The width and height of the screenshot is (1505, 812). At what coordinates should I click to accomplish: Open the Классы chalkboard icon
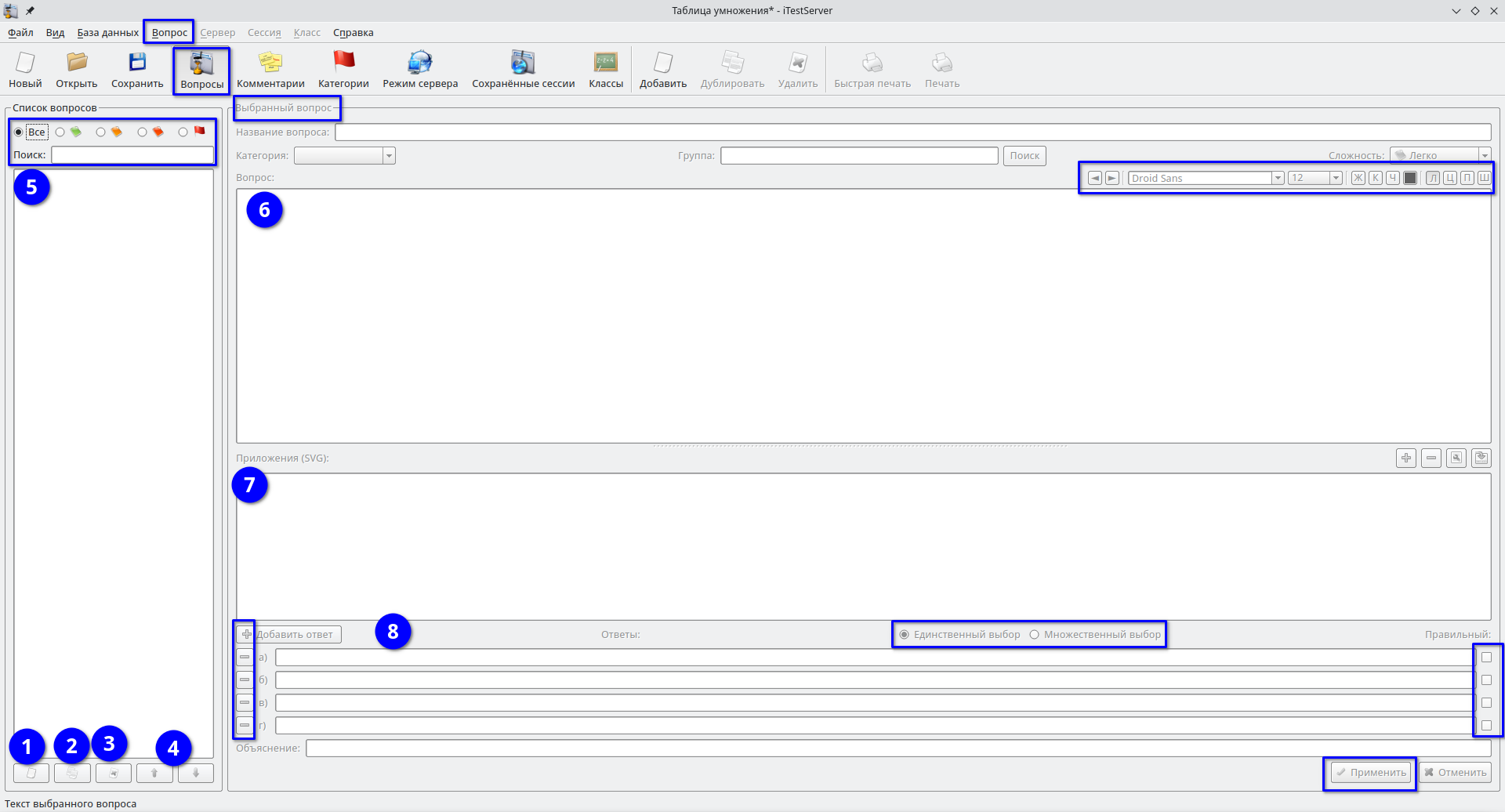[606, 70]
